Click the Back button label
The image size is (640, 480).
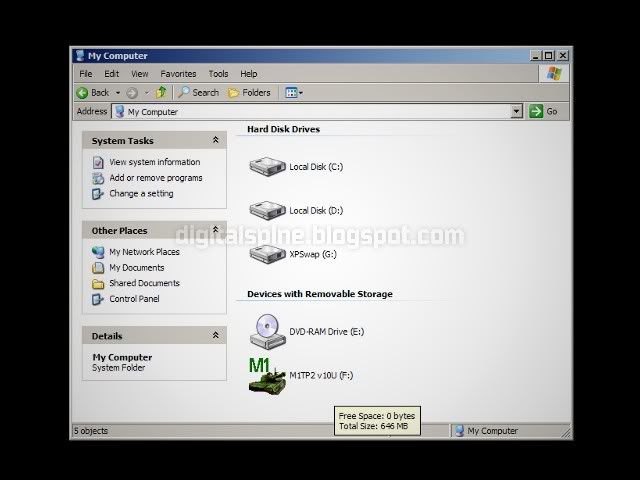pyautogui.click(x=100, y=93)
